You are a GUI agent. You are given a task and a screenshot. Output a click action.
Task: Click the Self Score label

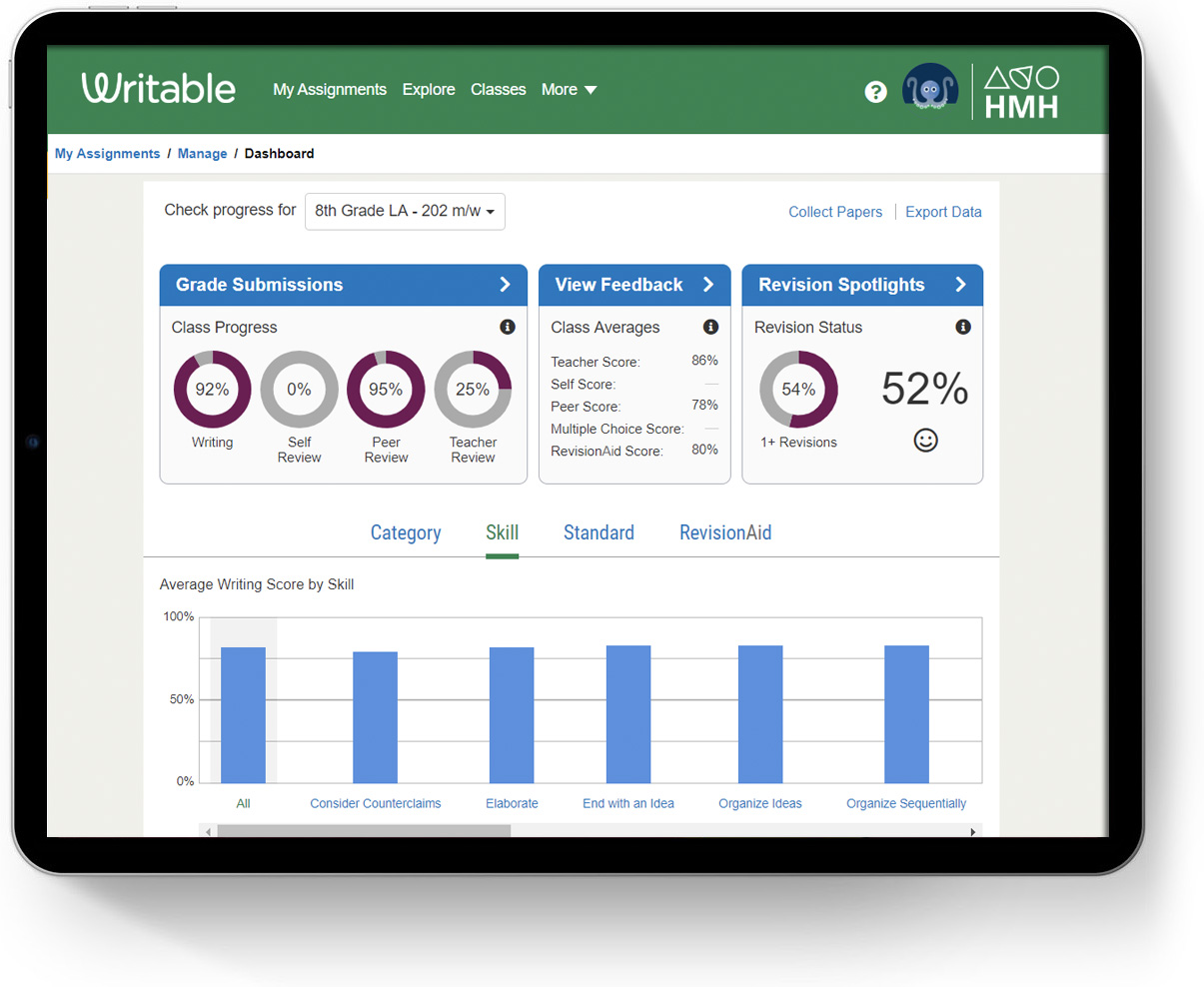584,385
